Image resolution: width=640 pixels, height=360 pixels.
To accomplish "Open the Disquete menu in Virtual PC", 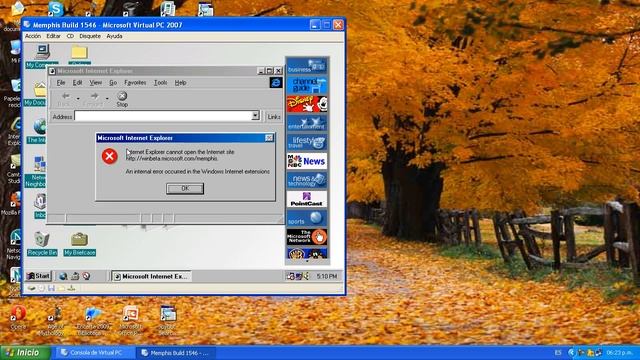I will click(90, 36).
